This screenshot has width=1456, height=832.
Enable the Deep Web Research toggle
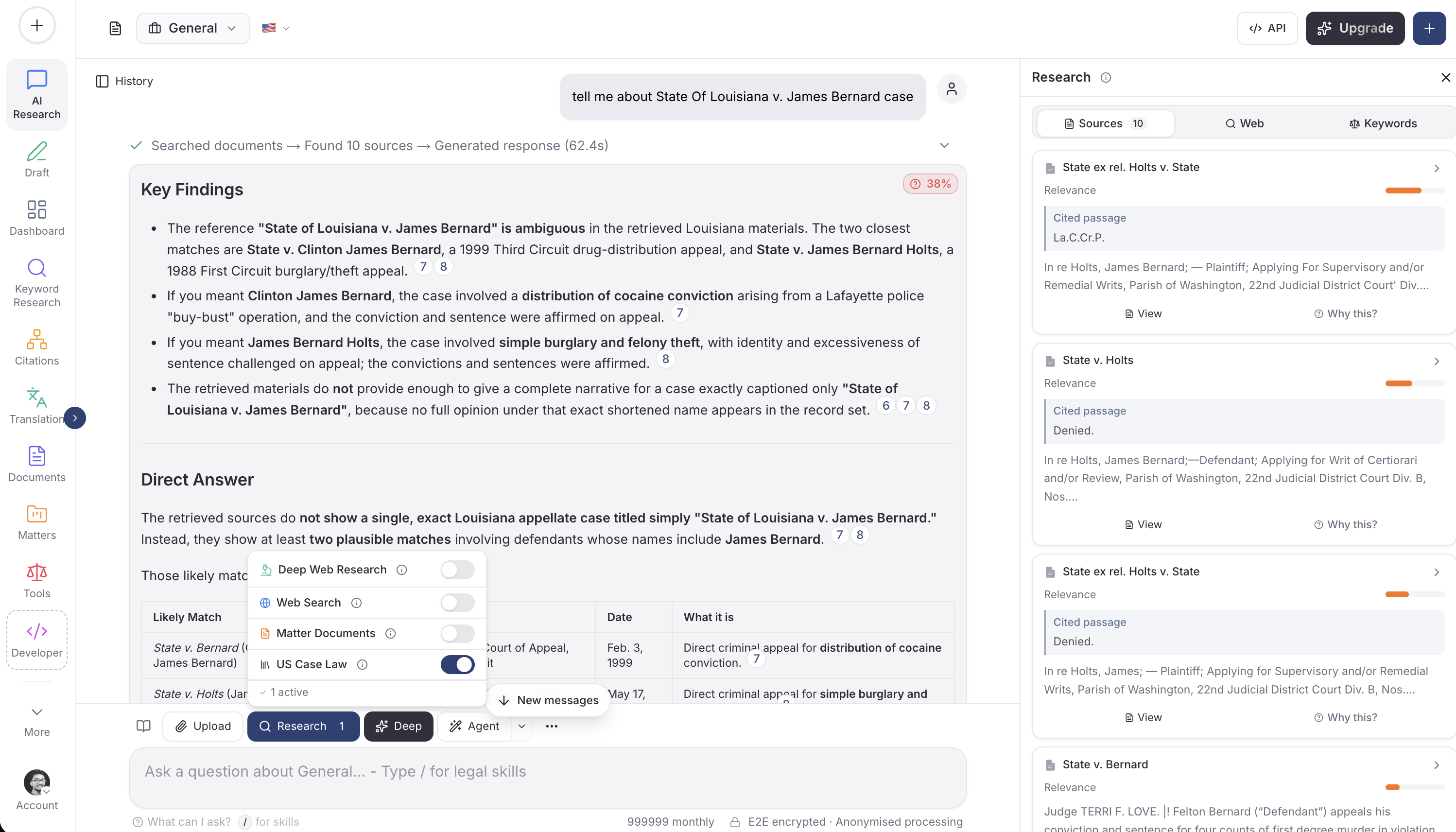point(457,570)
